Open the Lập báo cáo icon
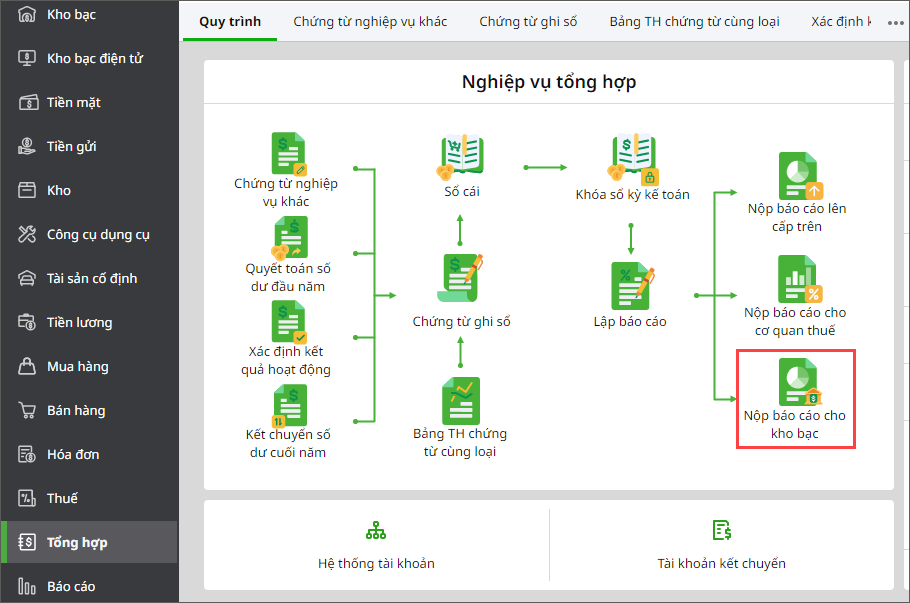The width and height of the screenshot is (910, 603). pyautogui.click(x=632, y=287)
